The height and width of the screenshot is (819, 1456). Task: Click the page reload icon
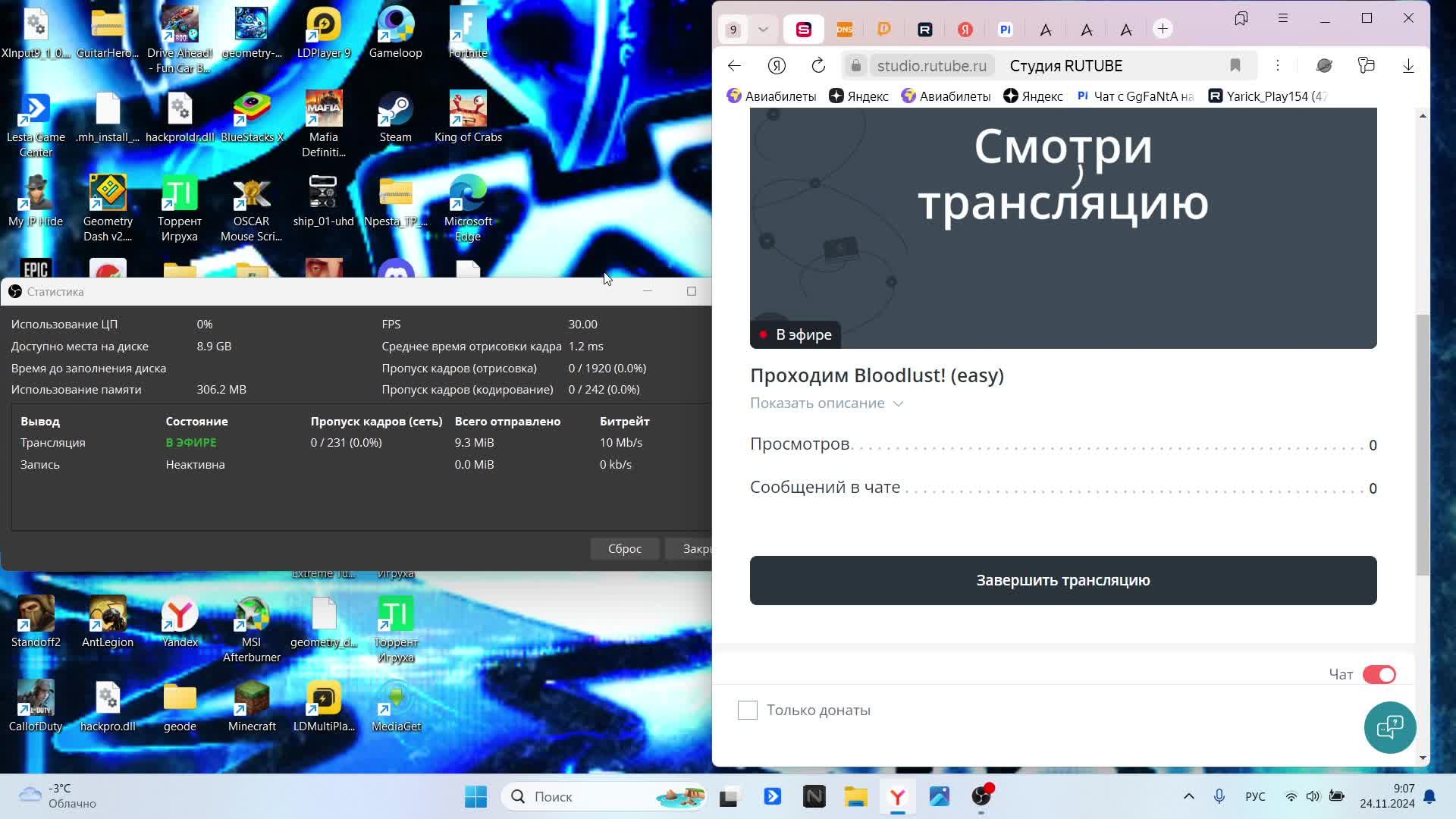tap(818, 65)
